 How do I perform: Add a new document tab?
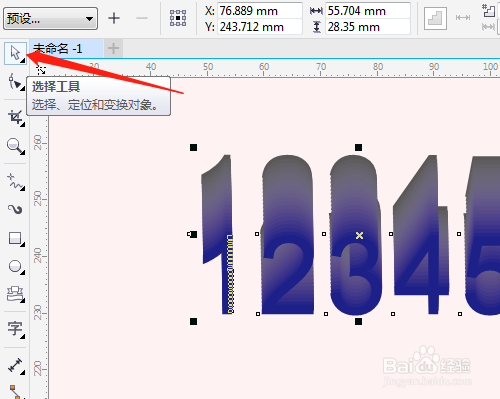pyautogui.click(x=113, y=49)
